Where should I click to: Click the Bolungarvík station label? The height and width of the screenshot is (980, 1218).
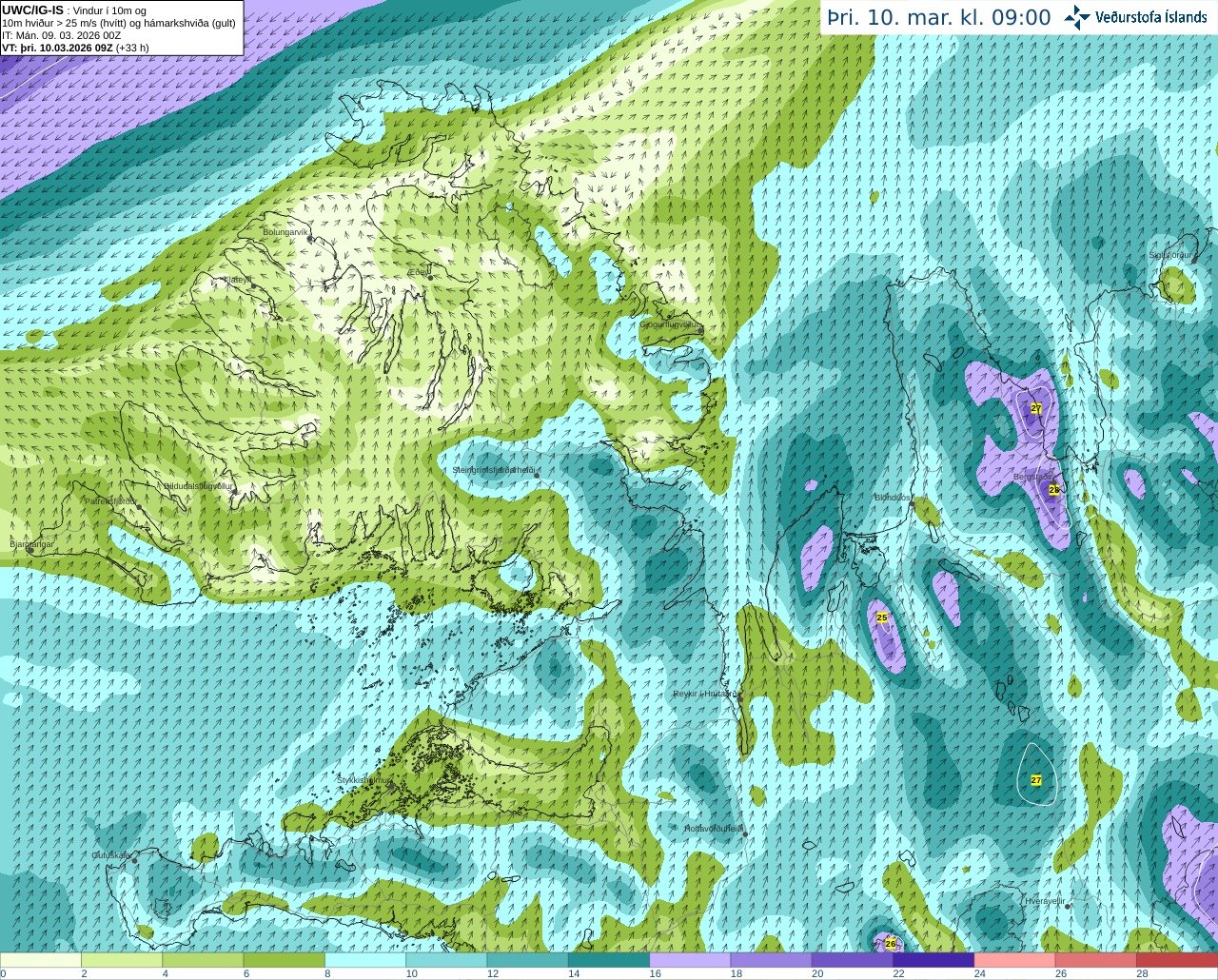pyautogui.click(x=286, y=232)
